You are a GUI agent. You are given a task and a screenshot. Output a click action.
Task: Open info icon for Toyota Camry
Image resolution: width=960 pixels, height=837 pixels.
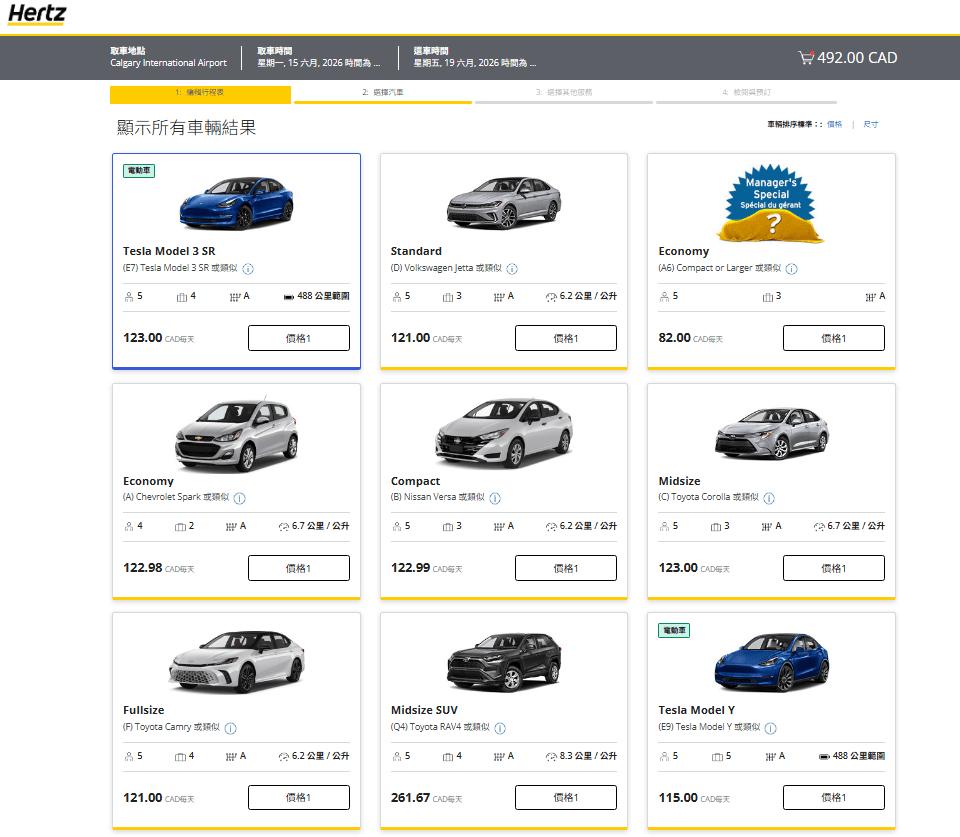(x=230, y=728)
